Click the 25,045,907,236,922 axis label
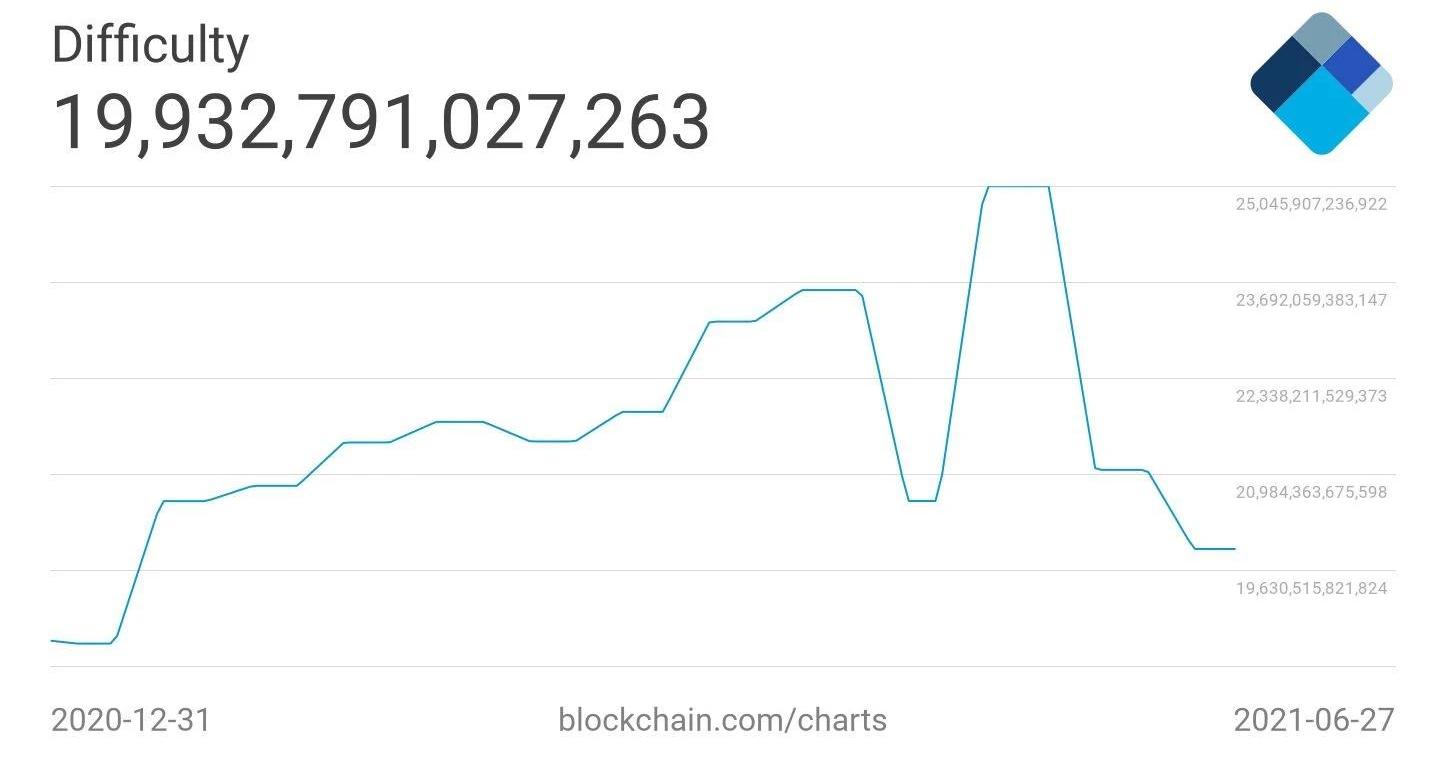 (1311, 204)
